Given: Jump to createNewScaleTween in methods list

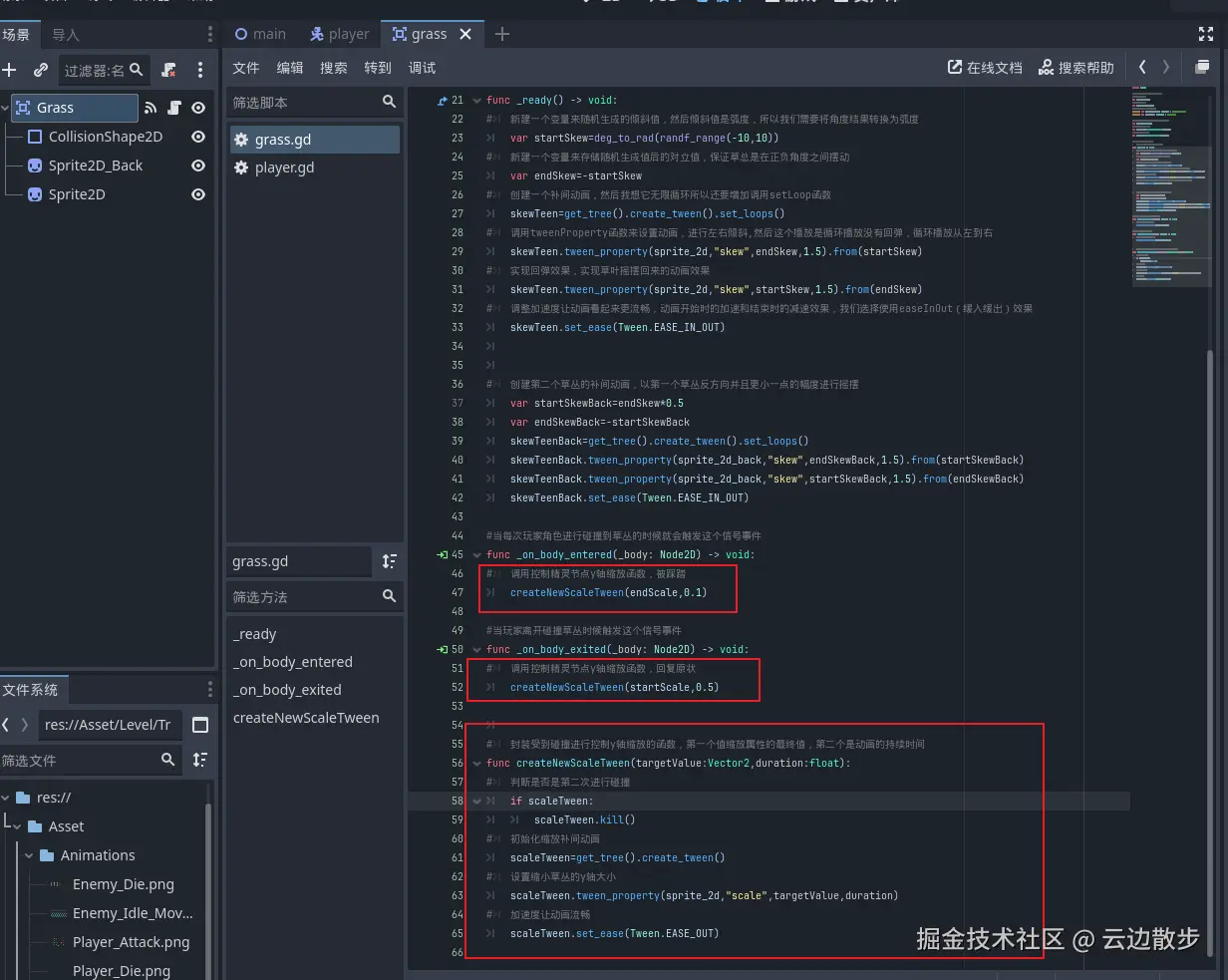Looking at the screenshot, I should [x=306, y=718].
